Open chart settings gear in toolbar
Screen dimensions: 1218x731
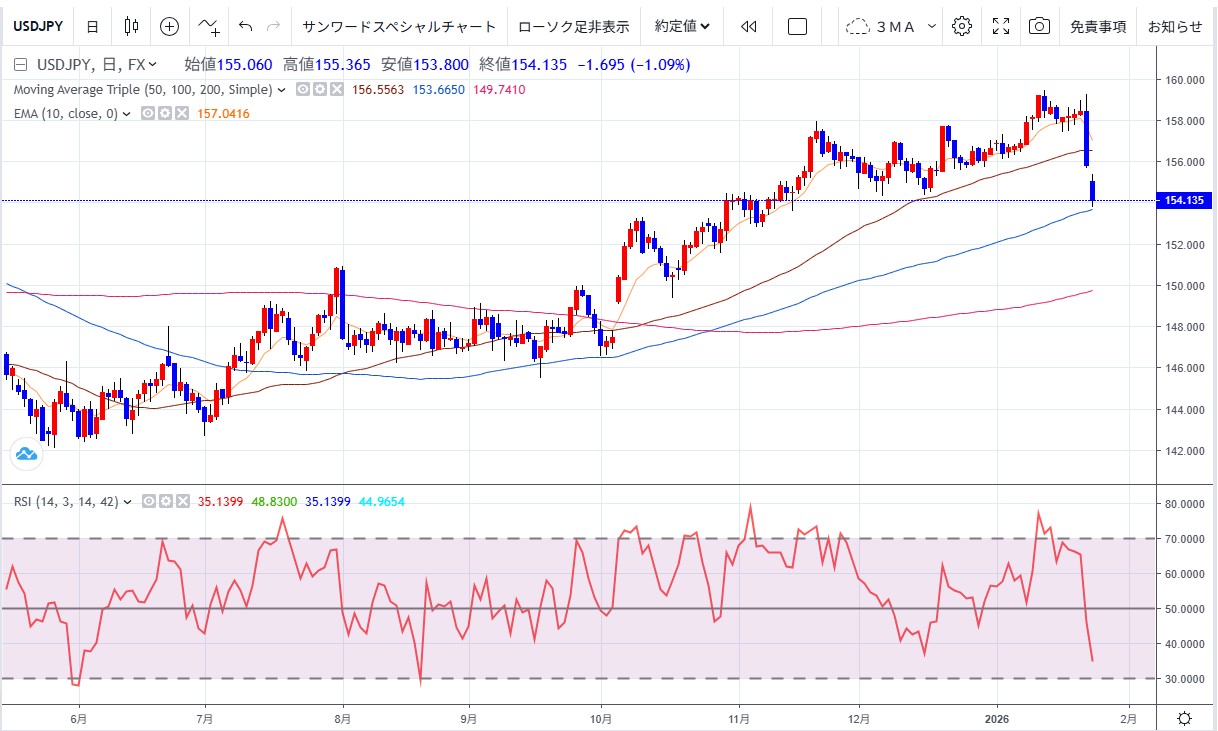coord(962,27)
